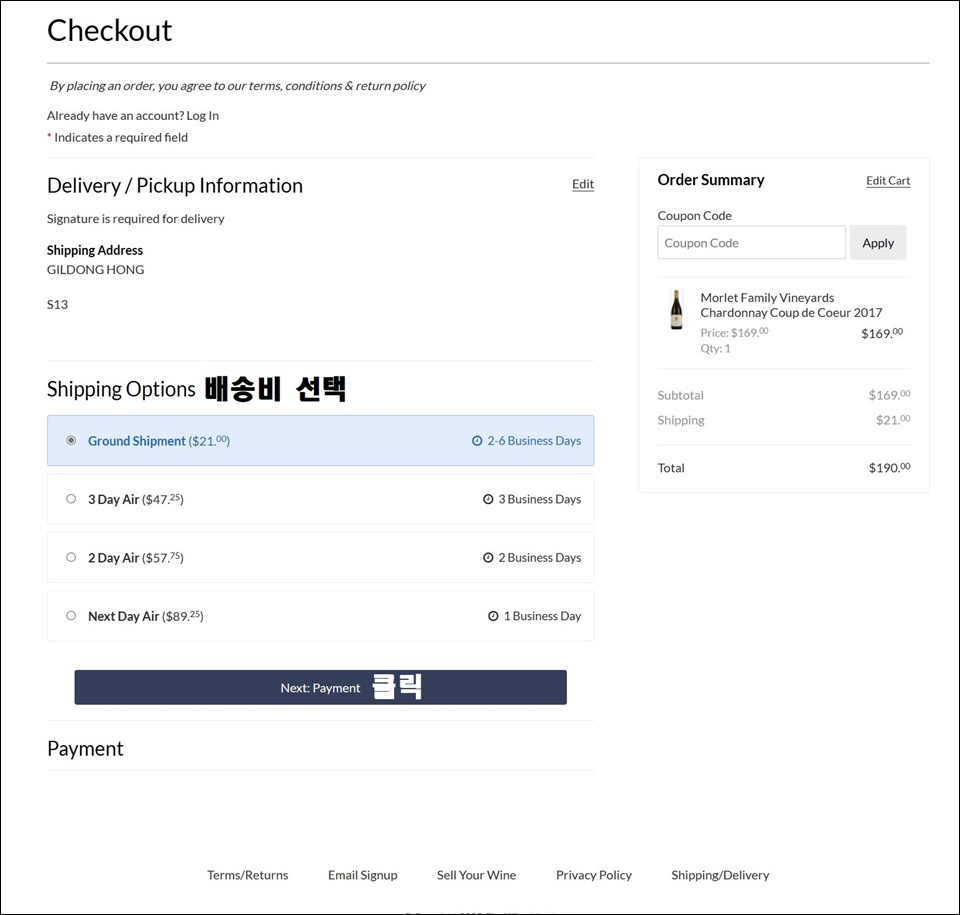Select the Ground Shipment radio button
960x915 pixels.
tap(71, 440)
